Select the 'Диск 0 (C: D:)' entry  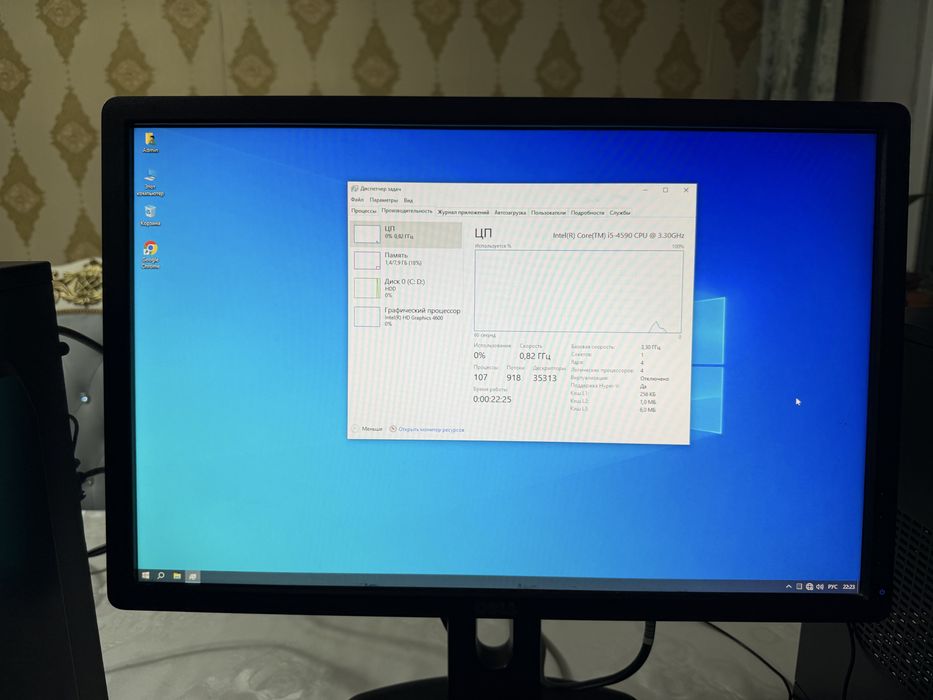click(406, 288)
